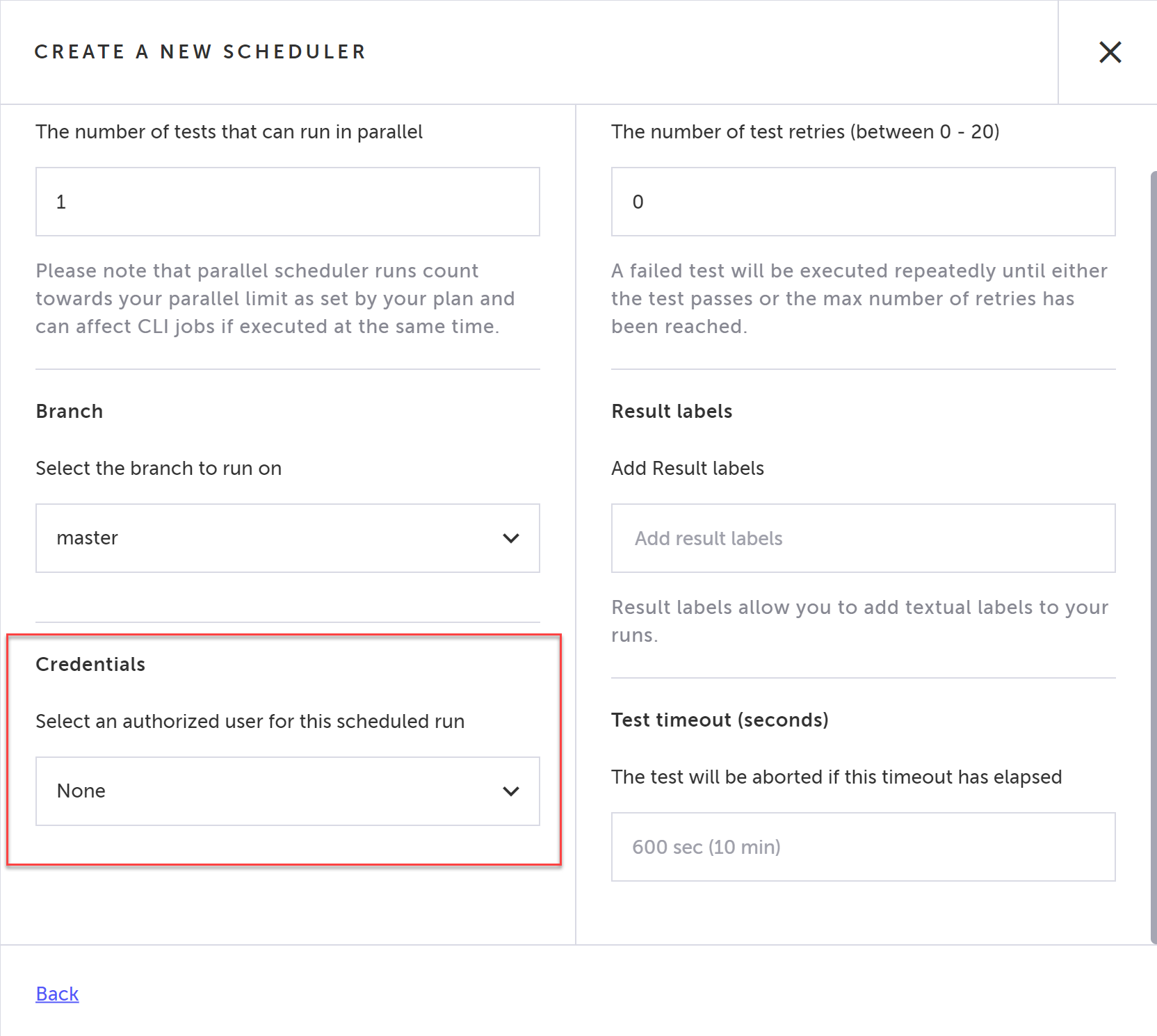This screenshot has width=1157, height=1036.
Task: Click the Result labels section heading
Action: (672, 411)
